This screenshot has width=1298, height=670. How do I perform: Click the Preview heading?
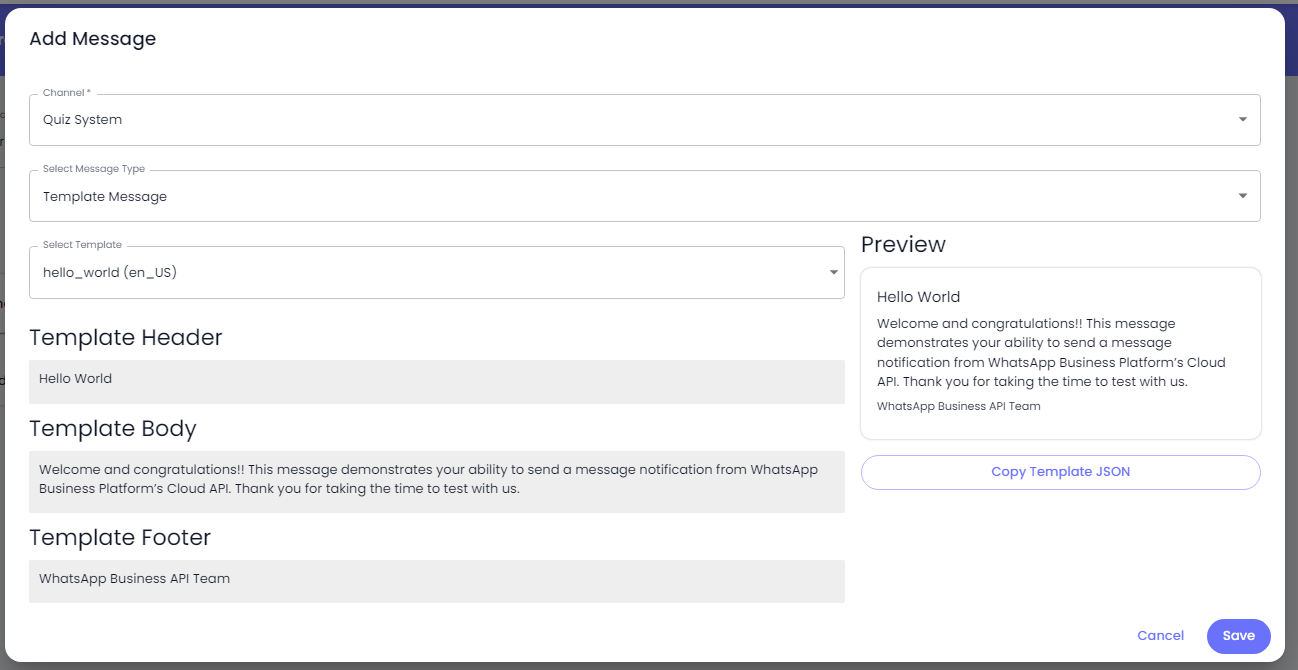pyautogui.click(x=903, y=245)
